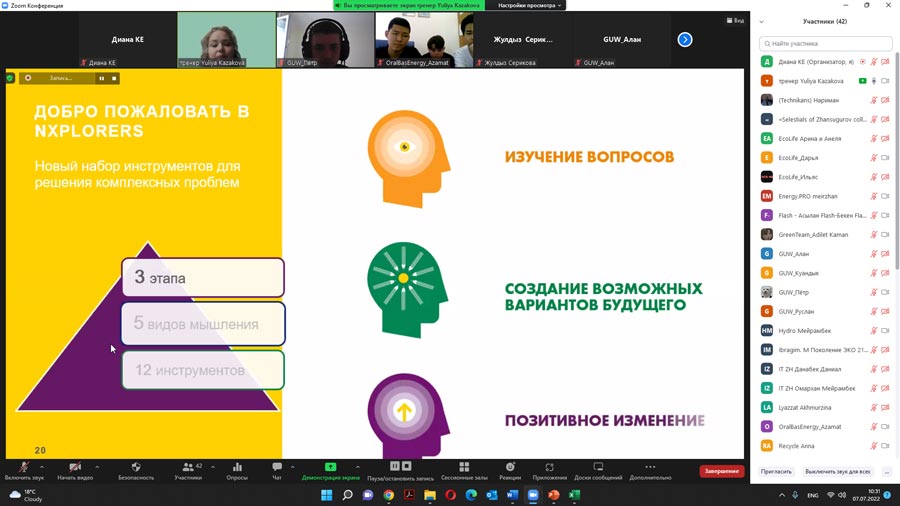This screenshot has height=506, width=900.
Task: Pause the recording in the recording indicator
Action: 101,78
